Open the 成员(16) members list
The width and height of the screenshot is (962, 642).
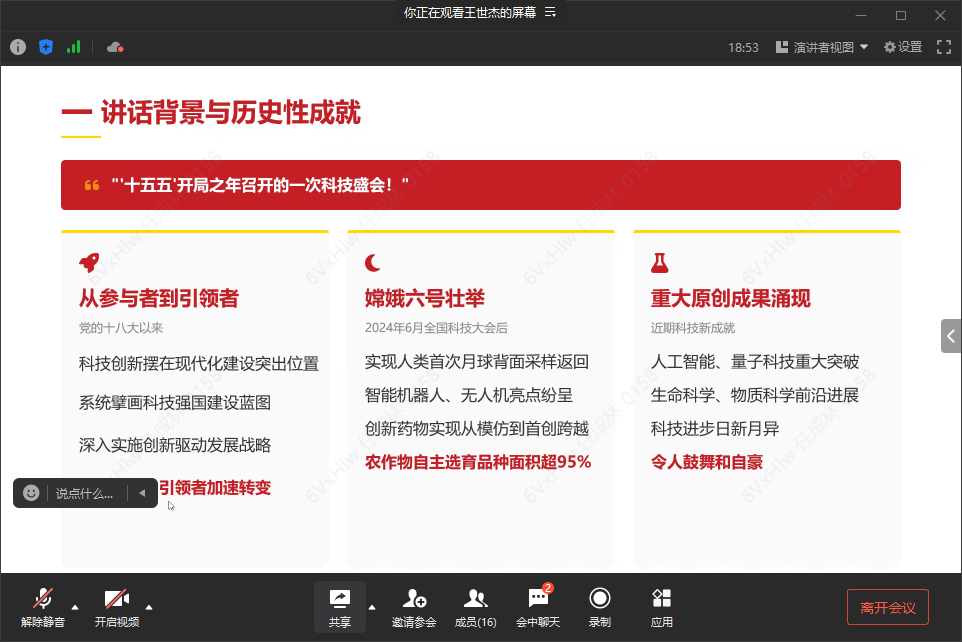point(475,608)
